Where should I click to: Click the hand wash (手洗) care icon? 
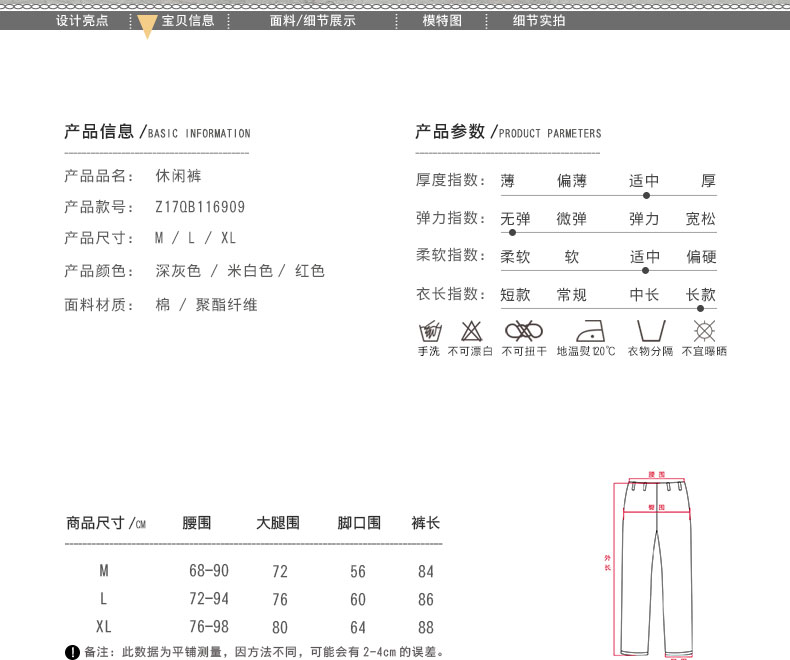pos(429,331)
